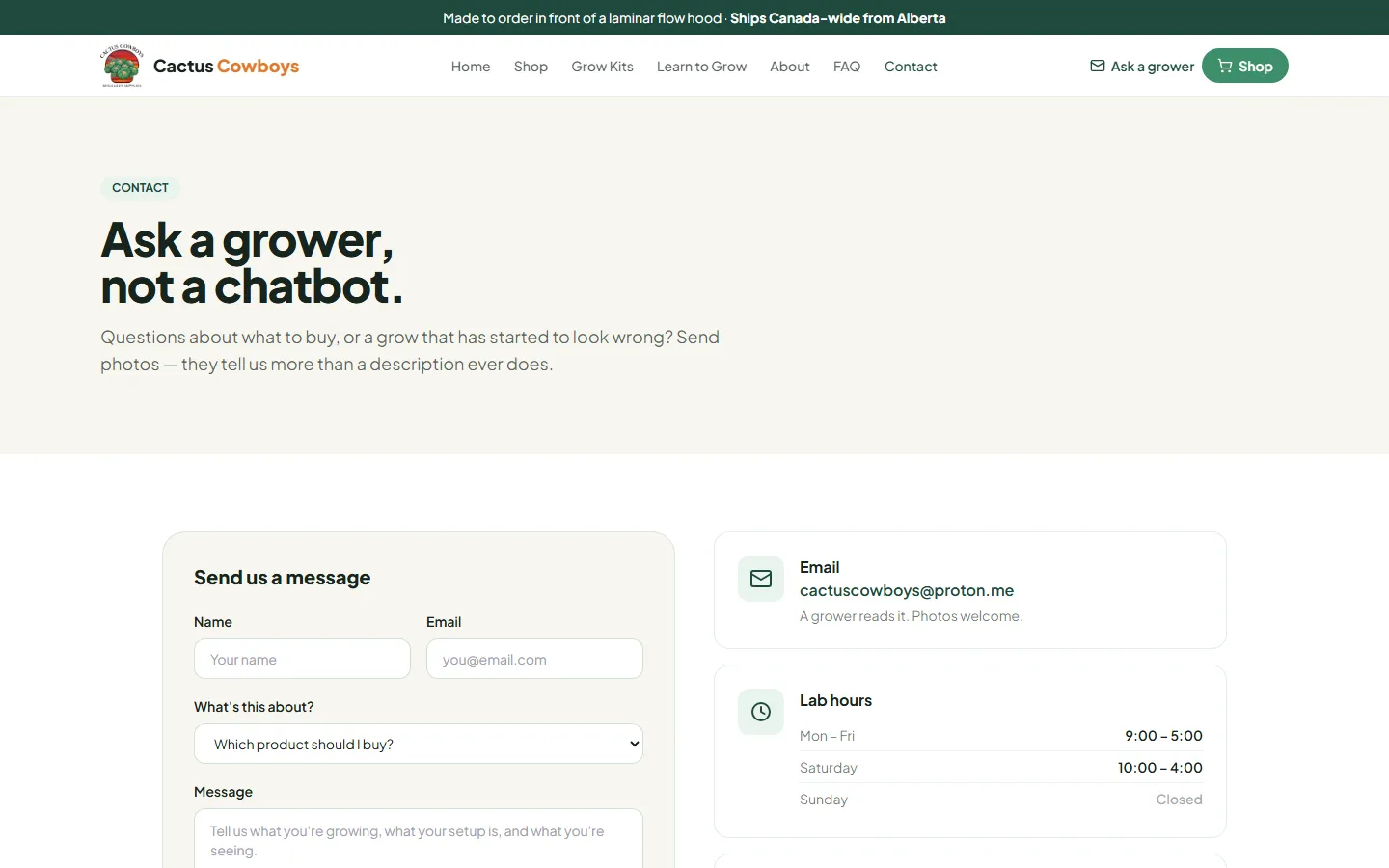1389x868 pixels.
Task: Click the Email field label in the form
Action: [x=444, y=622]
